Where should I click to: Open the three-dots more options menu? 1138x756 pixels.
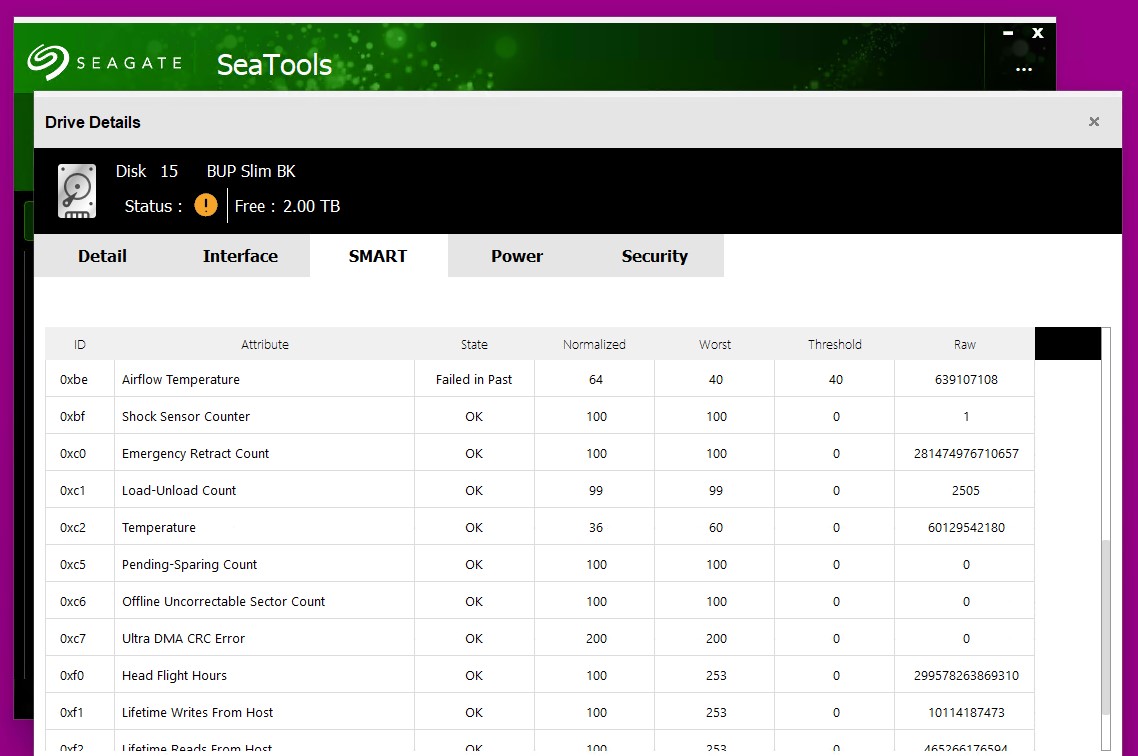[1023, 70]
